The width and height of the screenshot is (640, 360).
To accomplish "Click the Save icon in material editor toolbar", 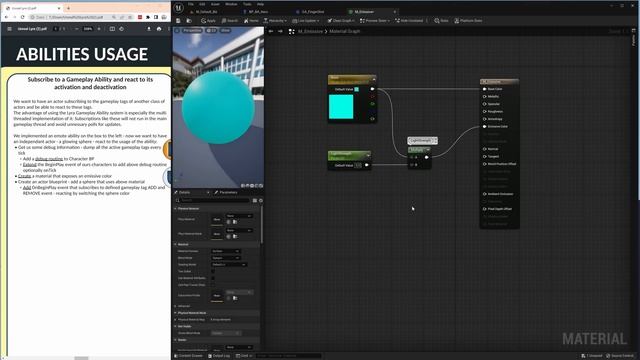I will tap(178, 20).
